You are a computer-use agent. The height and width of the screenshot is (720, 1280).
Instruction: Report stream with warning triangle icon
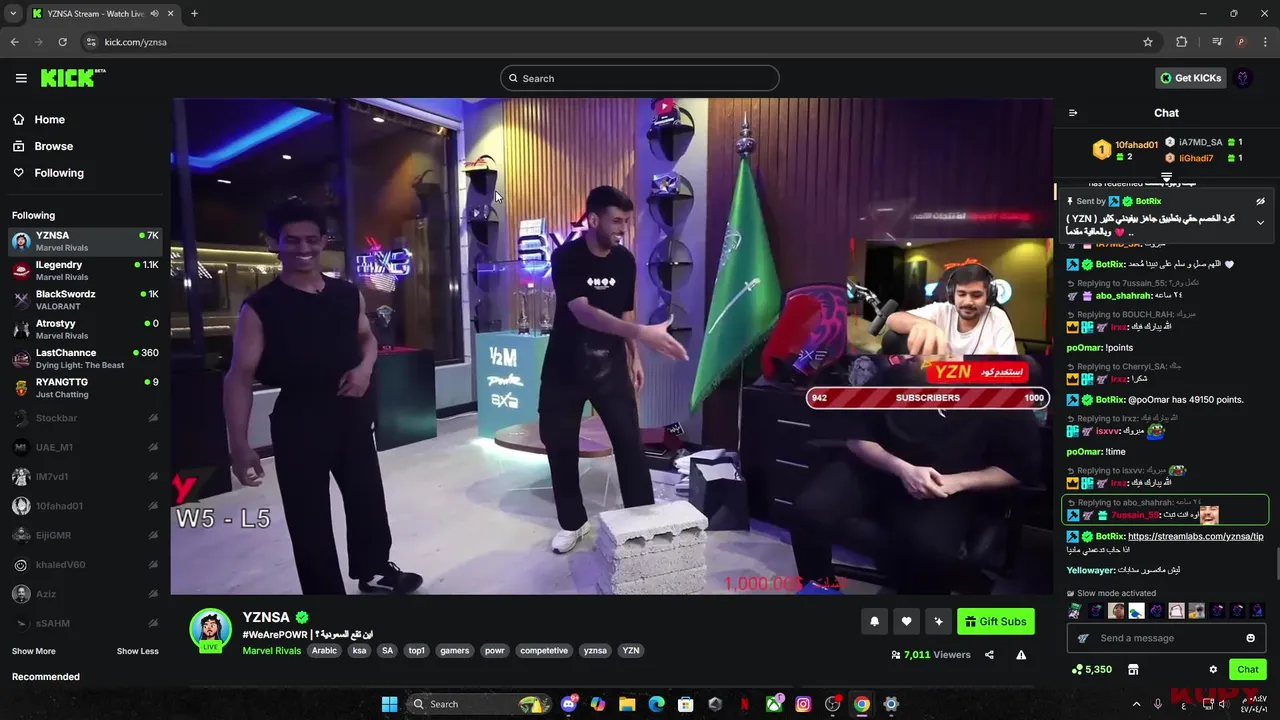click(x=1021, y=655)
